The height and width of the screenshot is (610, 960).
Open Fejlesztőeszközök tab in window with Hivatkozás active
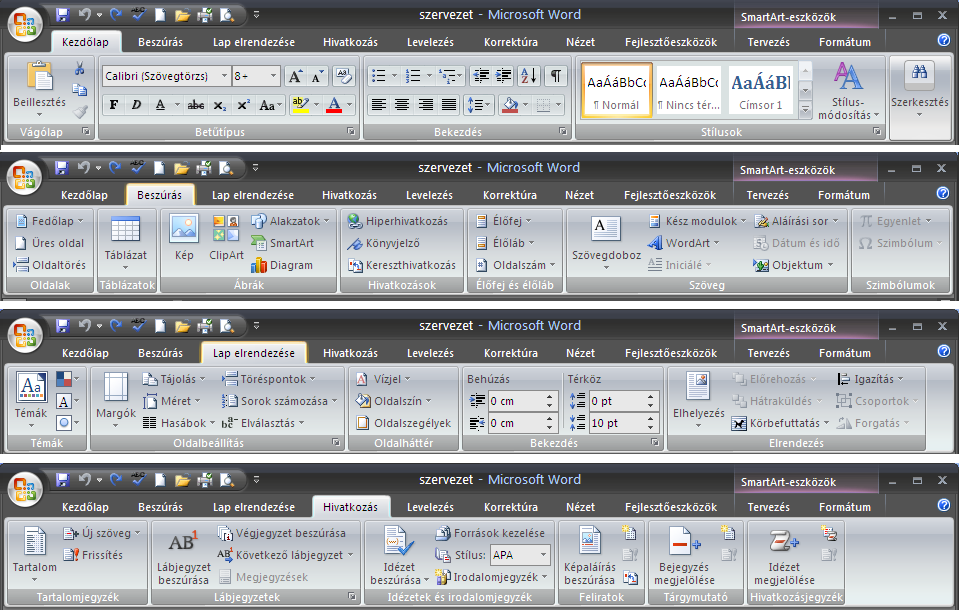pos(670,507)
